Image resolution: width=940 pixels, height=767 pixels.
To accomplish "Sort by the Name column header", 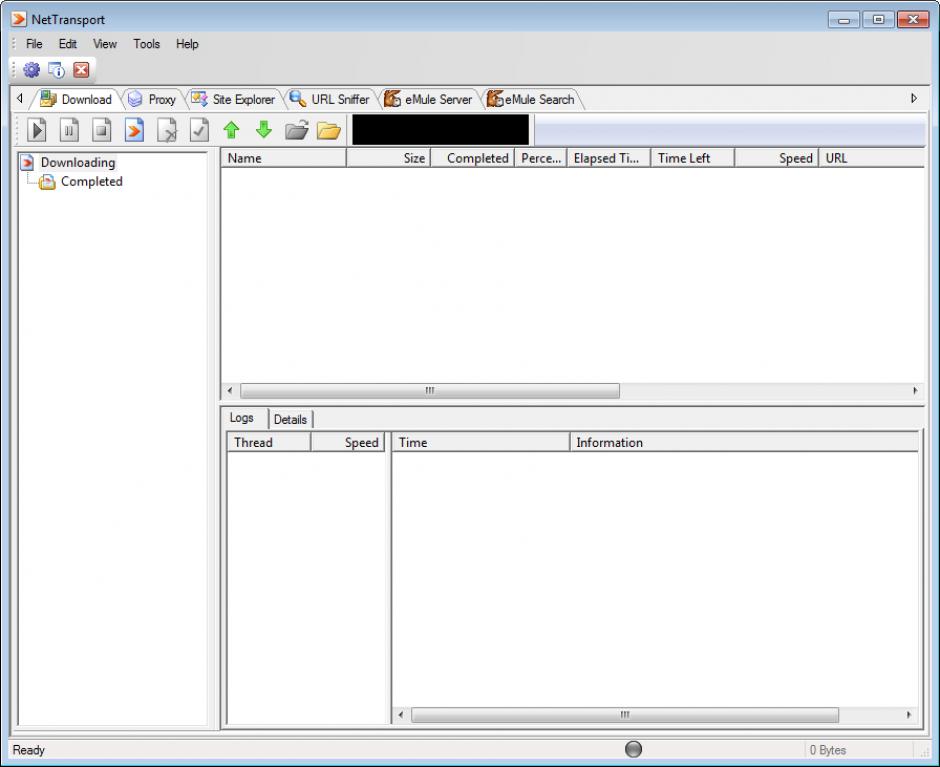I will 284,158.
